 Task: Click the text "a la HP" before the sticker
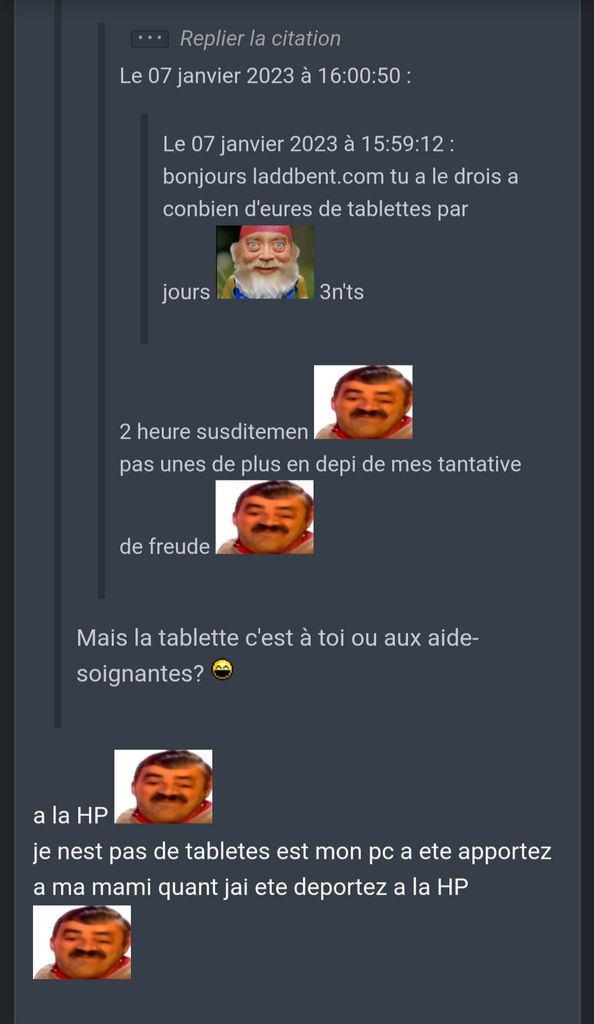70,816
